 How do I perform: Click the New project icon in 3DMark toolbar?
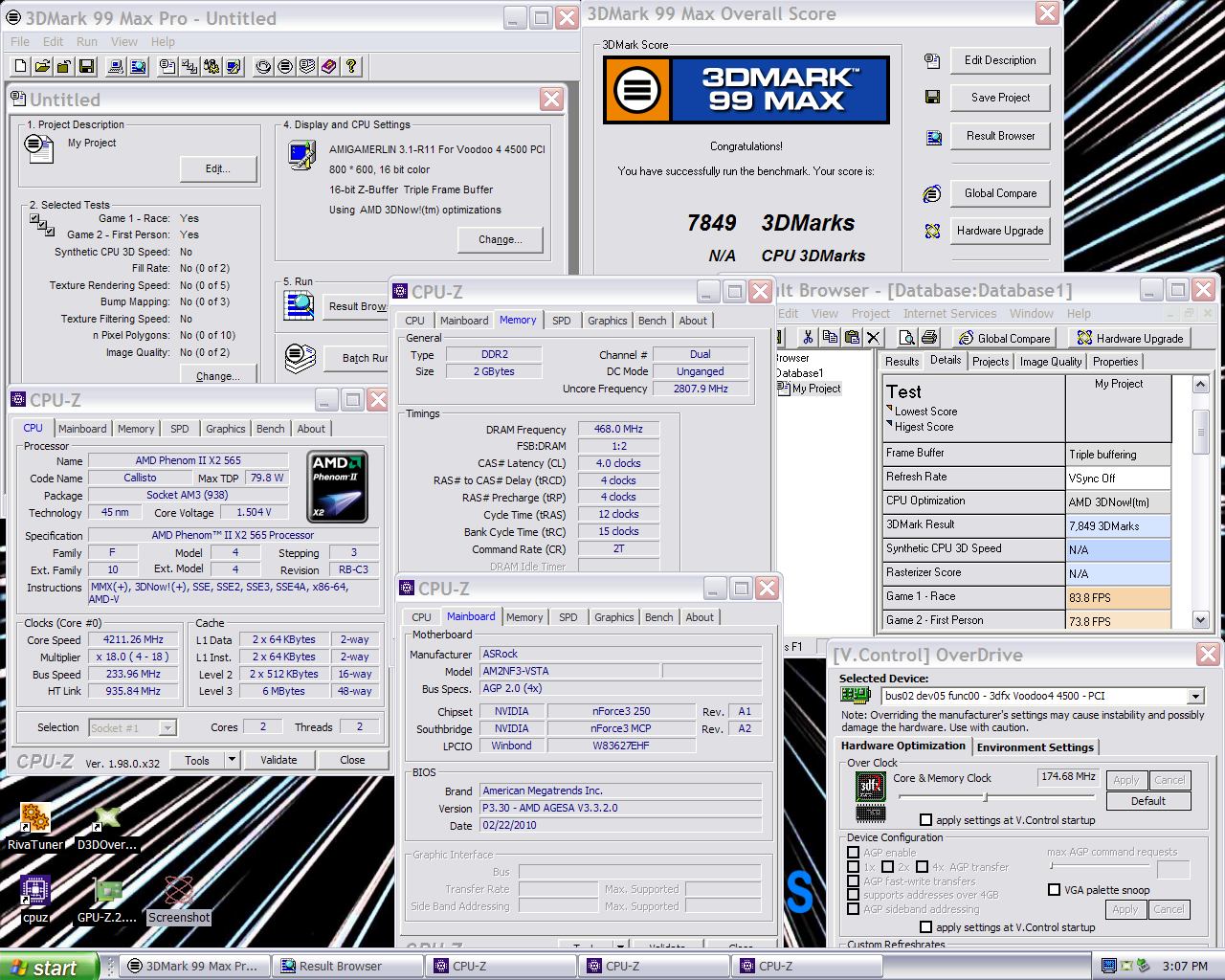(21, 66)
